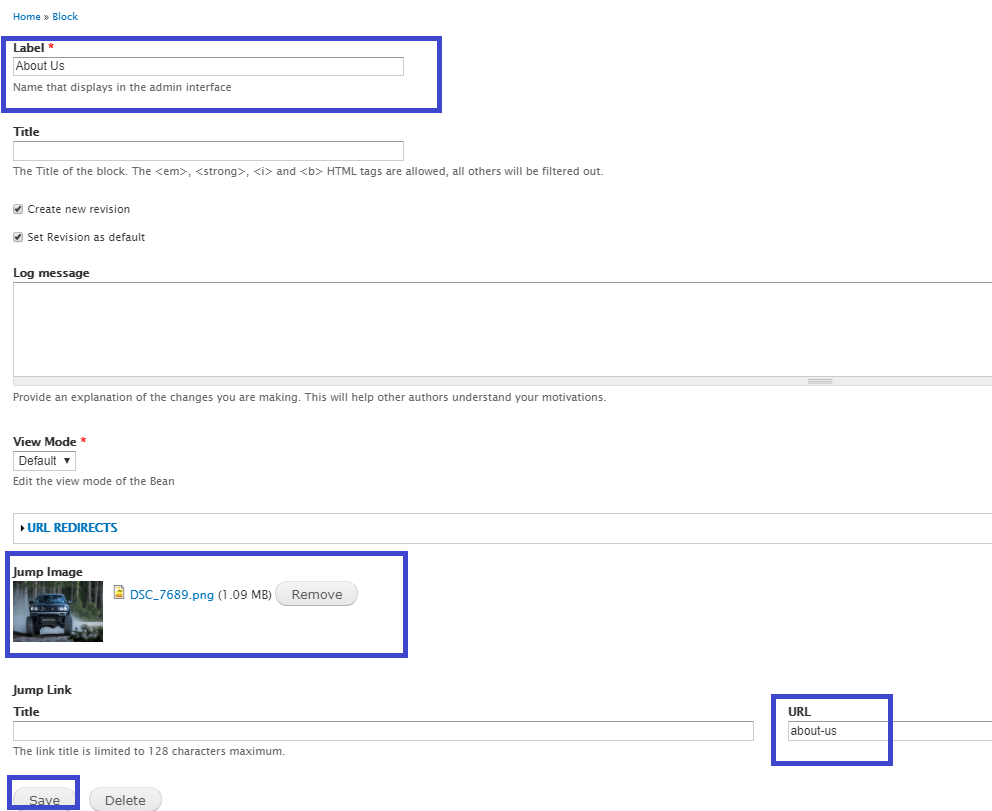Toggle the Create new revision checkbox
The width and height of the screenshot is (992, 811).
pyautogui.click(x=18, y=209)
